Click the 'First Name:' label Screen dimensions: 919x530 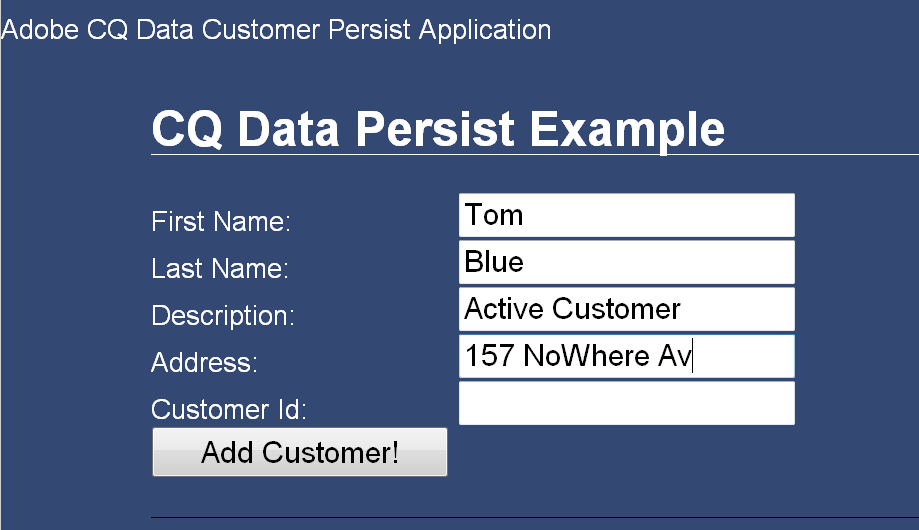point(221,222)
